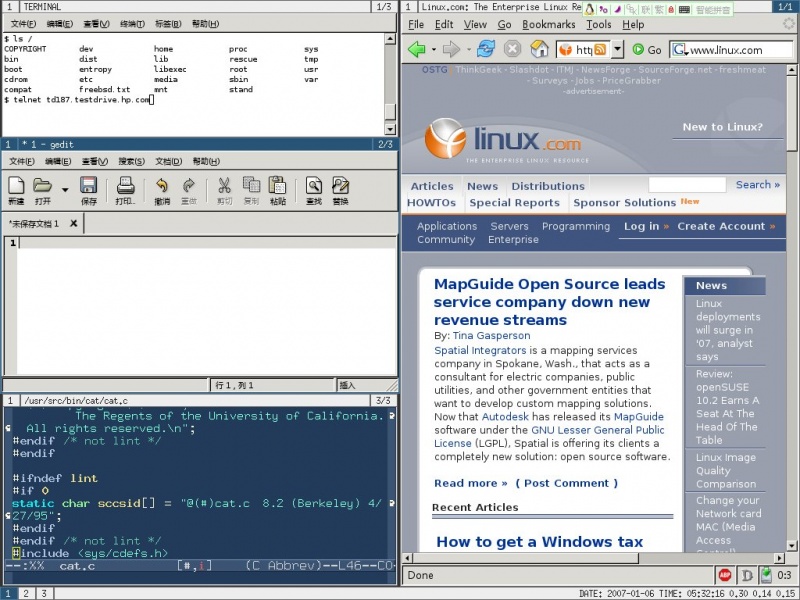Click the Tina Gasperson author link
The image size is (800, 600).
[x=491, y=336]
